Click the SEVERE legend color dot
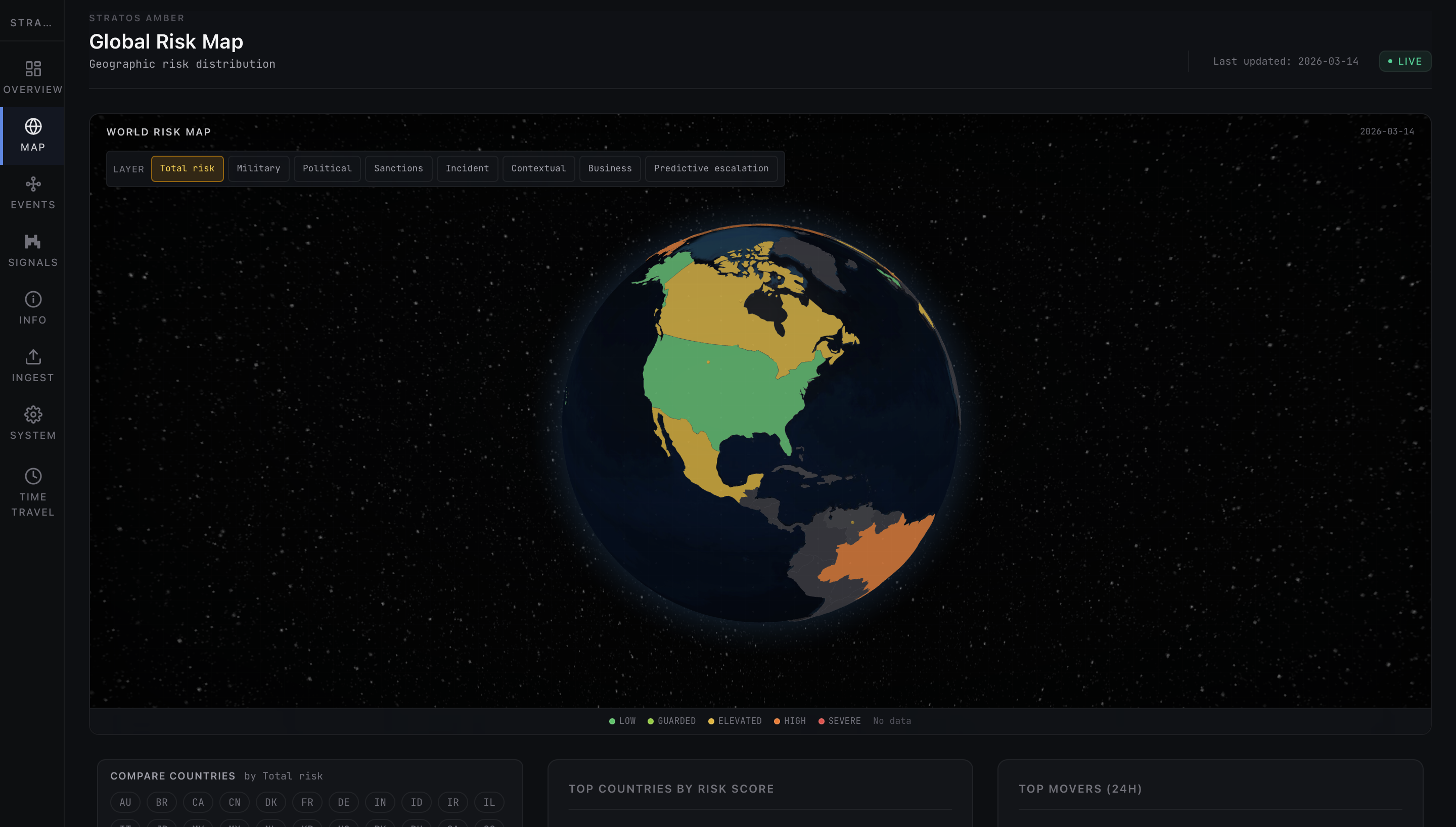 (x=821, y=721)
